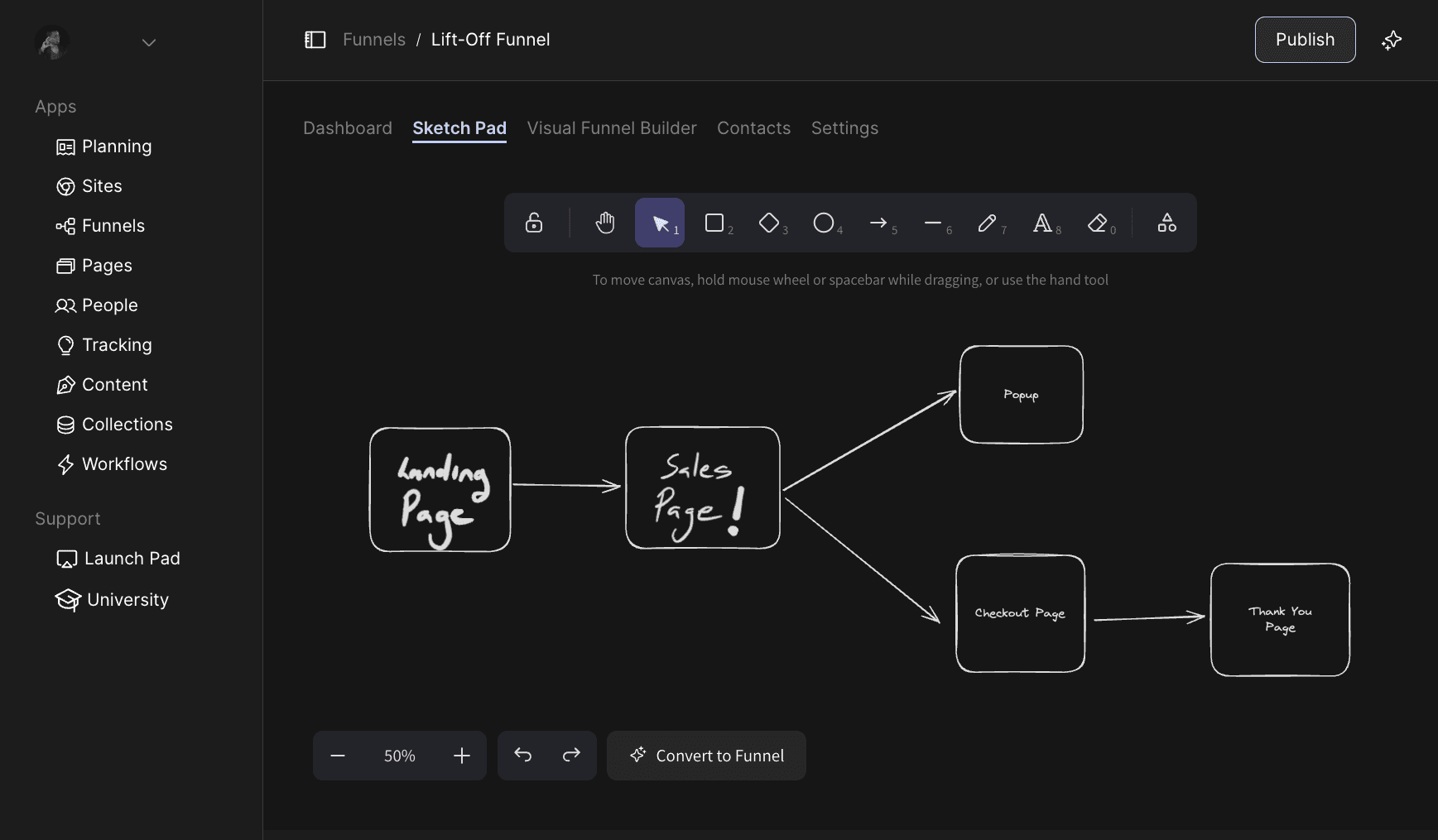Select the Text tool
This screenshot has width=1438, height=840.
(x=1042, y=223)
